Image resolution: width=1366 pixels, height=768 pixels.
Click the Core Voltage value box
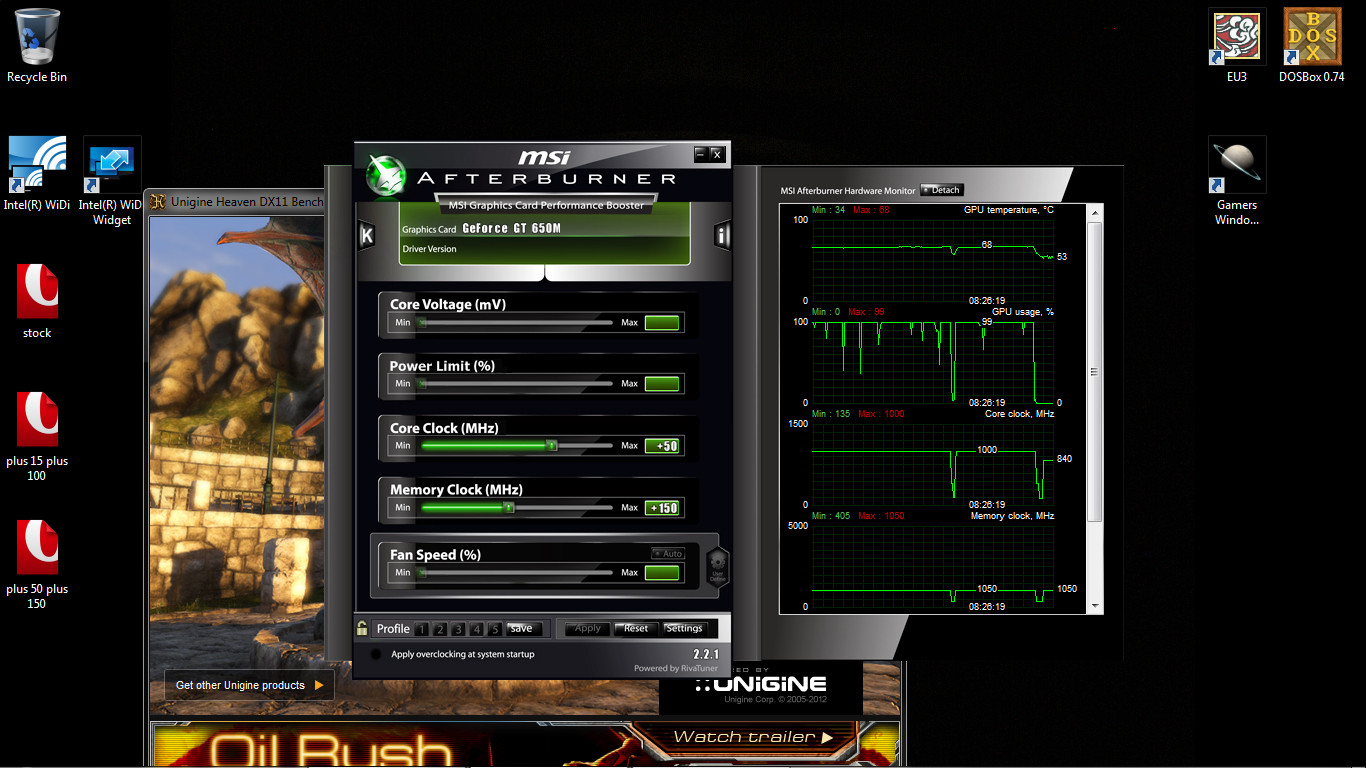pyautogui.click(x=662, y=323)
